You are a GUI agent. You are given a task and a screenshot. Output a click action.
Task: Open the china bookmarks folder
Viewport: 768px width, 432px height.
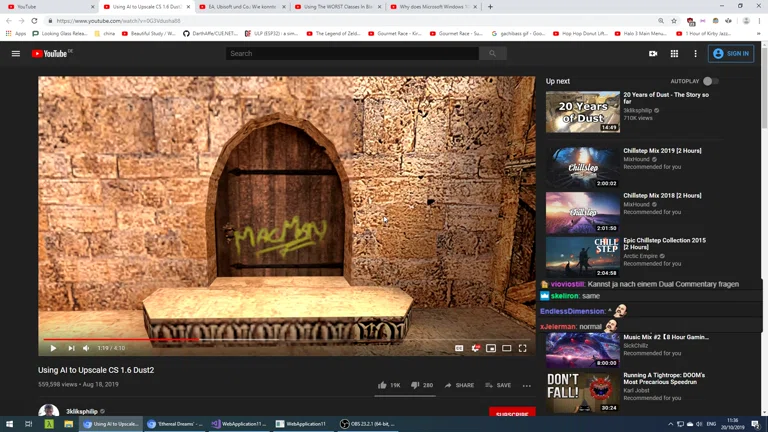click(105, 34)
